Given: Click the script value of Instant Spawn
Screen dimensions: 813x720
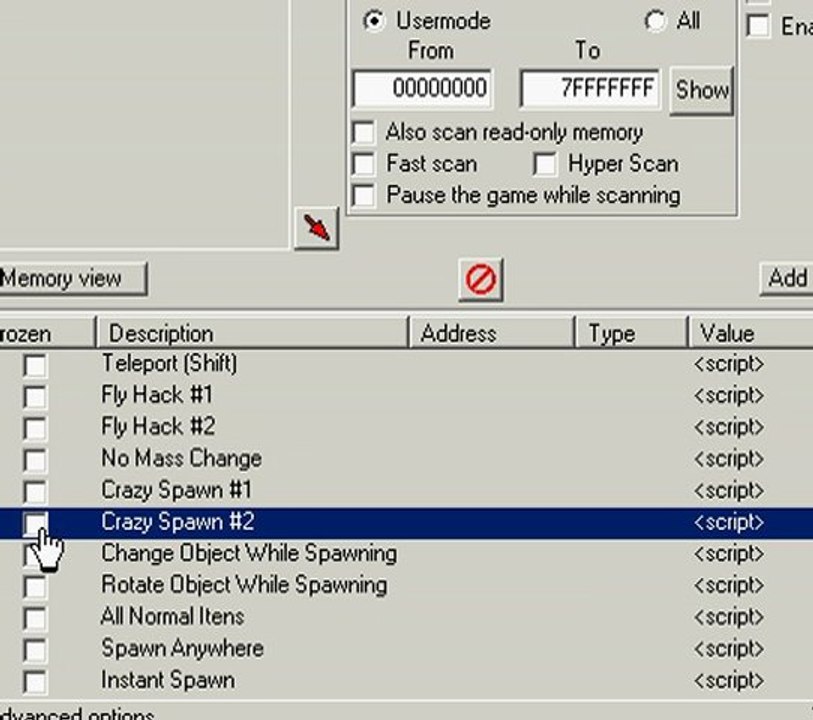Looking at the screenshot, I should click(x=728, y=681).
